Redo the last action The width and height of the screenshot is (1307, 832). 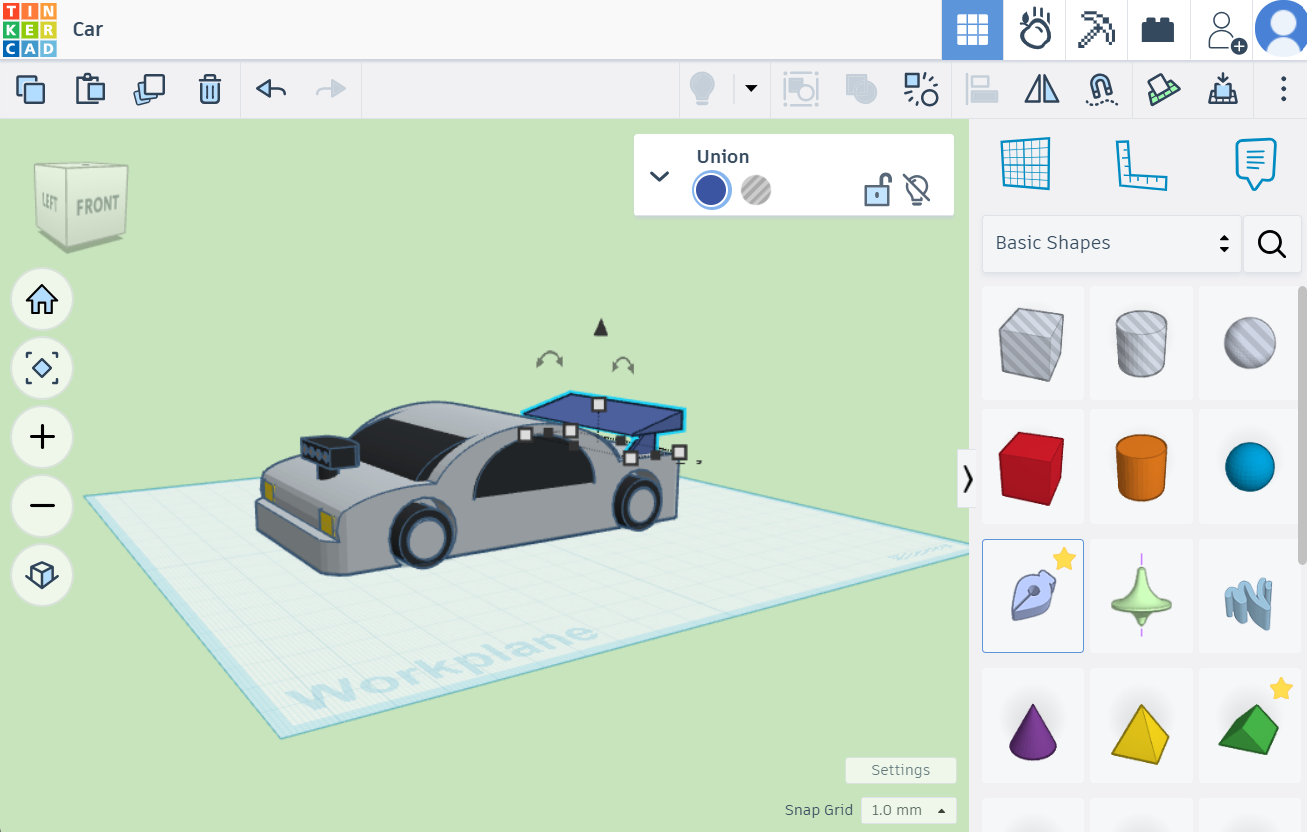[330, 89]
